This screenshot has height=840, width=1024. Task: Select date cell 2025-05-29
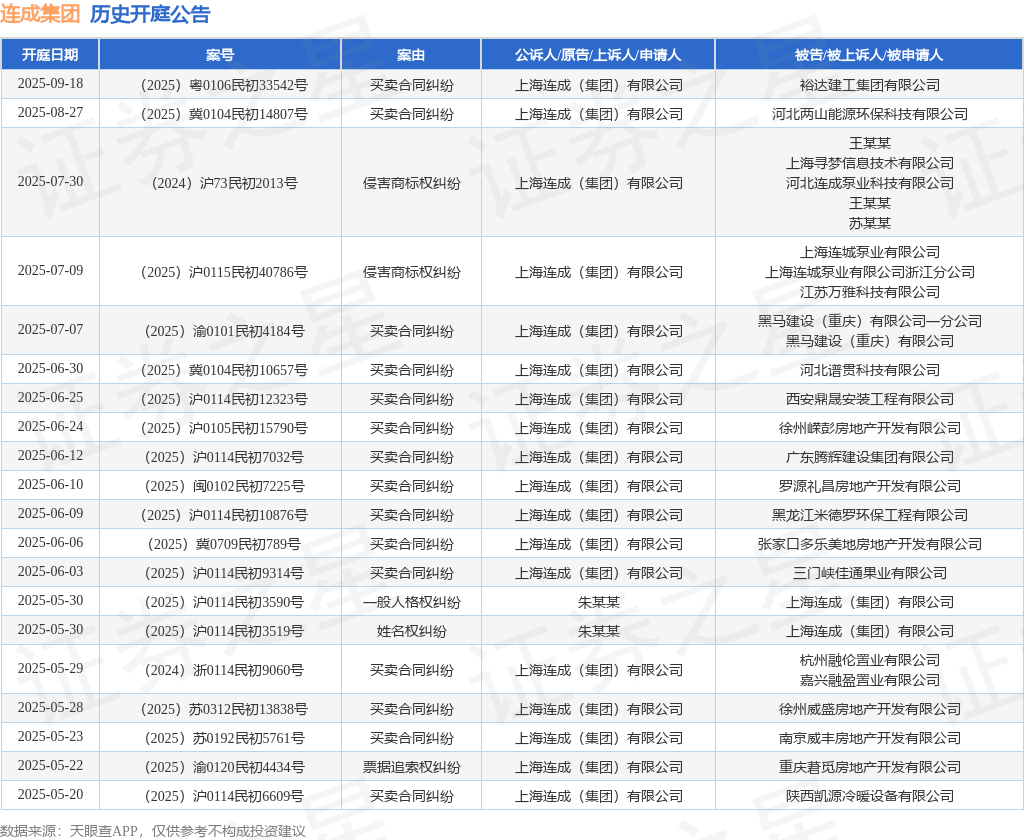pos(50,668)
